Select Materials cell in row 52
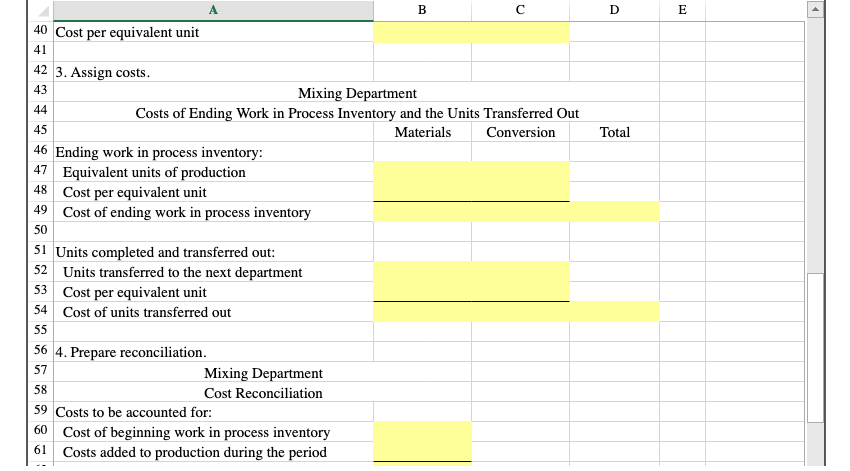This screenshot has width=850, height=471. coord(422,272)
